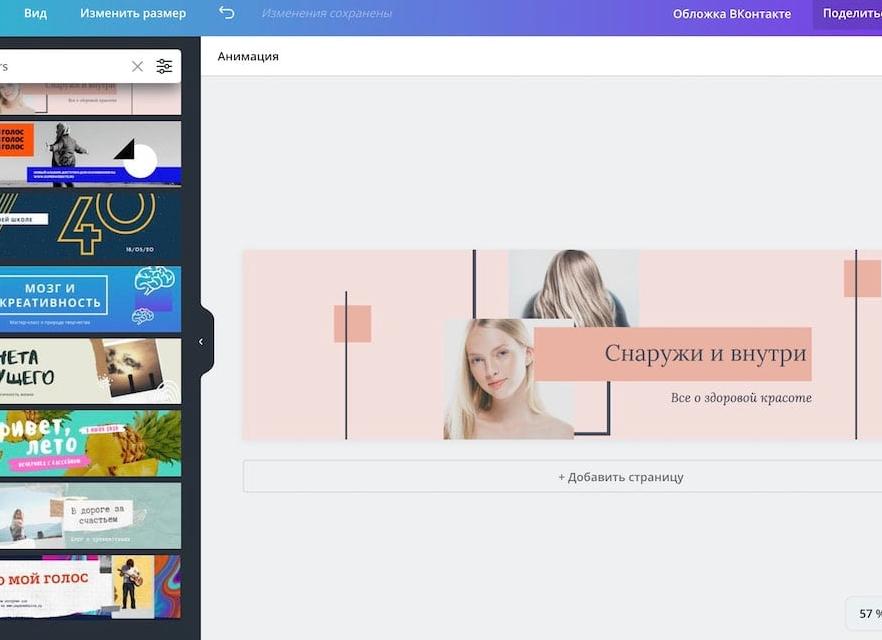Focus the template search field

tap(60, 66)
